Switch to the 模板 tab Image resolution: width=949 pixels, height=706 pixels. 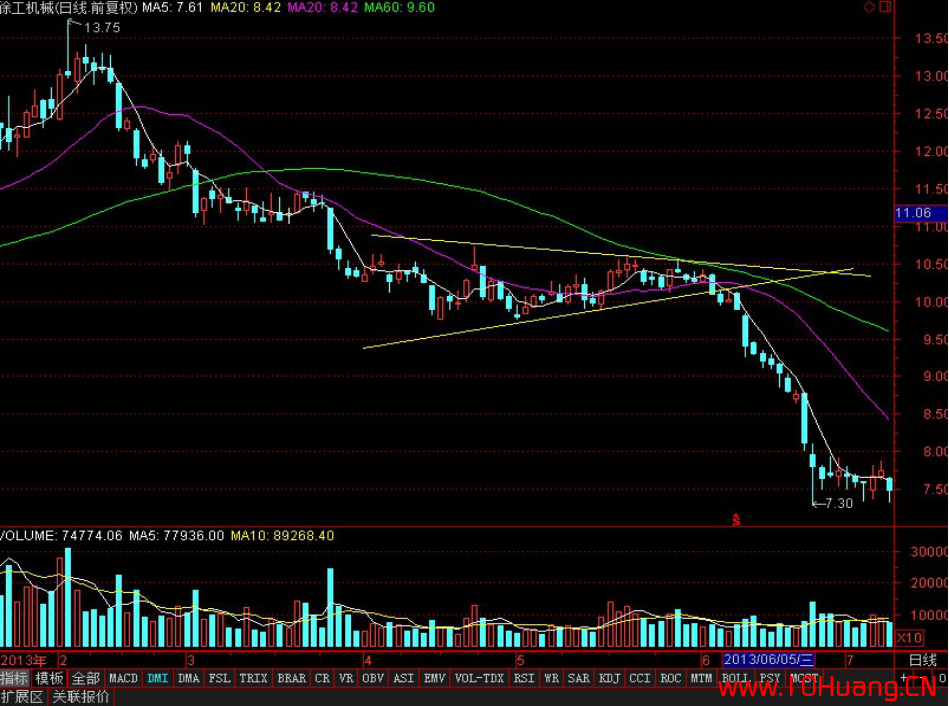point(50,678)
